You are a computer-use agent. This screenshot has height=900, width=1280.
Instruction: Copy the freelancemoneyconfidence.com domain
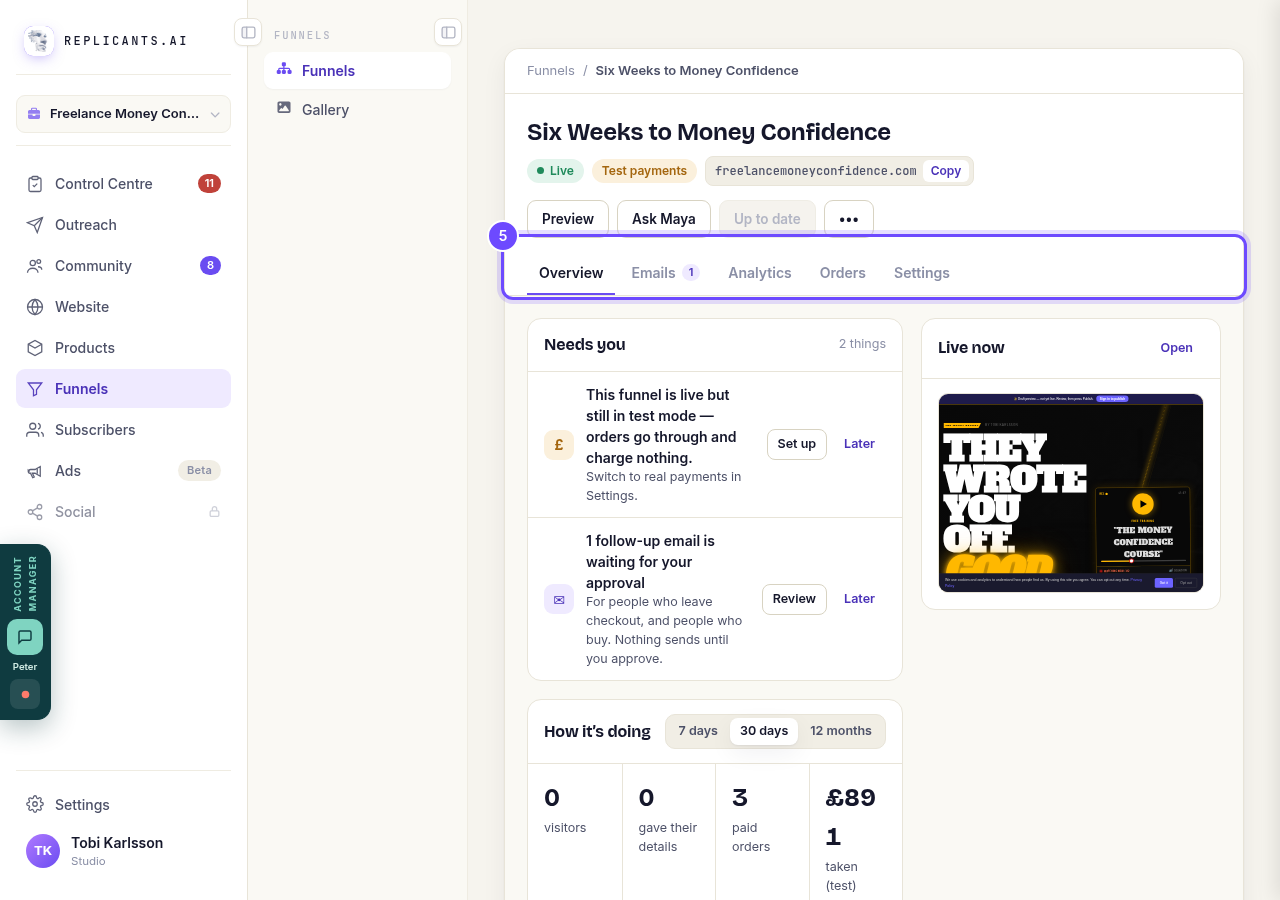click(x=946, y=171)
